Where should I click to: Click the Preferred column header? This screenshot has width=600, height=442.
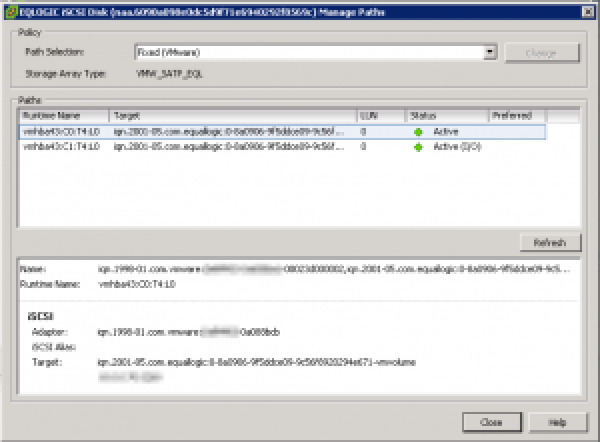click(x=518, y=116)
